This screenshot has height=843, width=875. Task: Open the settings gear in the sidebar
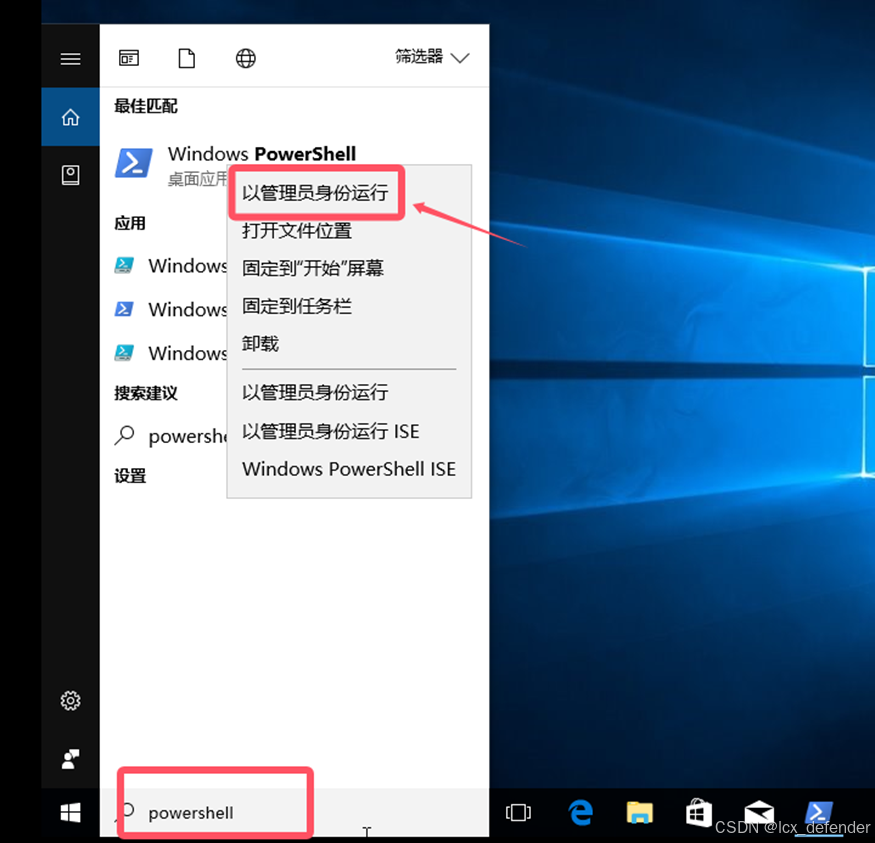[70, 700]
